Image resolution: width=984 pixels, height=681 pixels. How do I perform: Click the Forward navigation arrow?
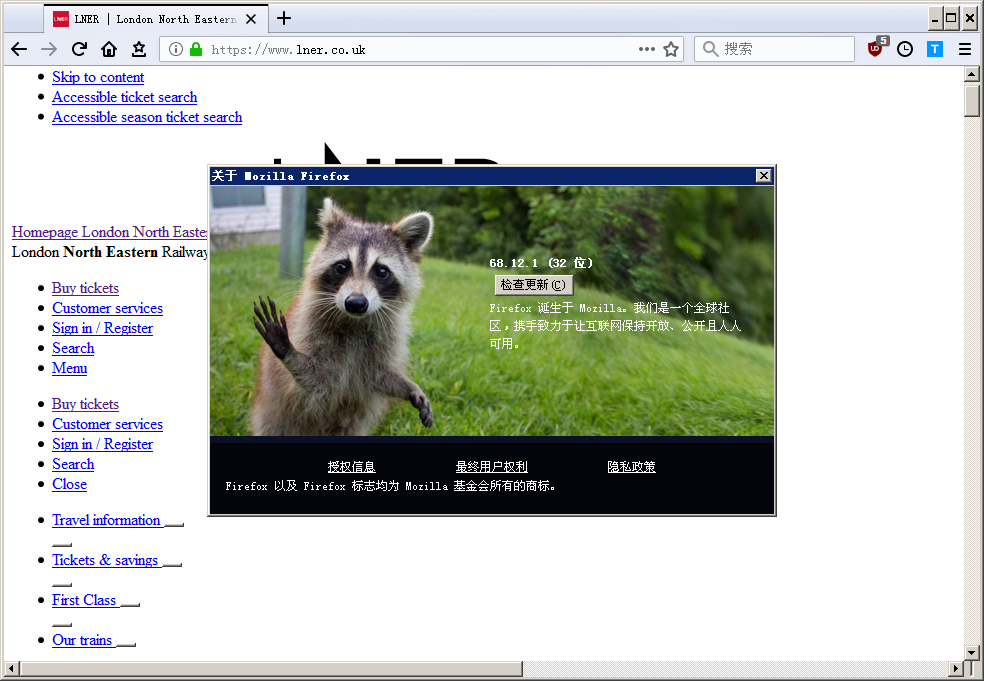(49, 49)
